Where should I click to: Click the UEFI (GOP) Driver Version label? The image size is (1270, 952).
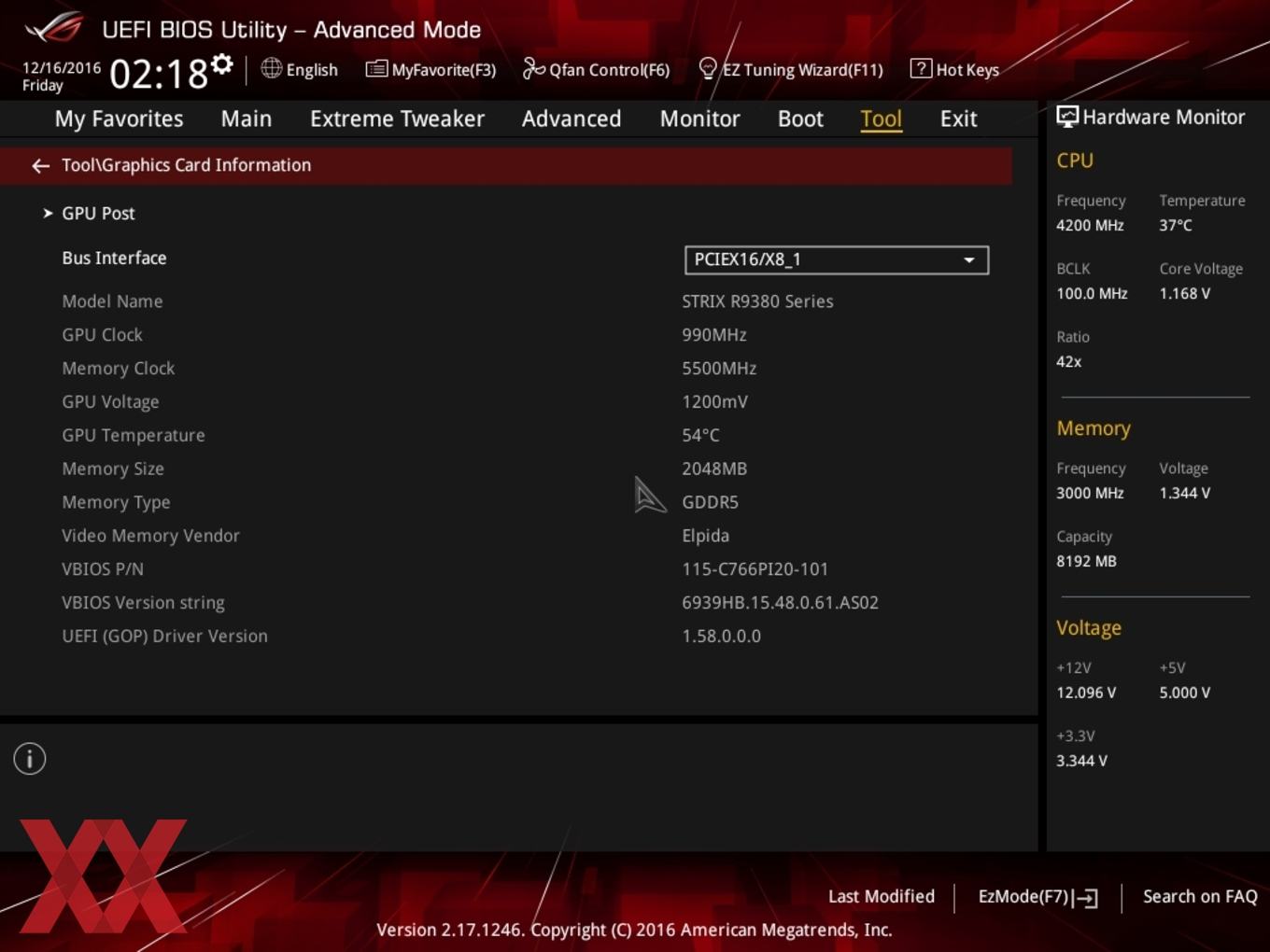point(164,637)
